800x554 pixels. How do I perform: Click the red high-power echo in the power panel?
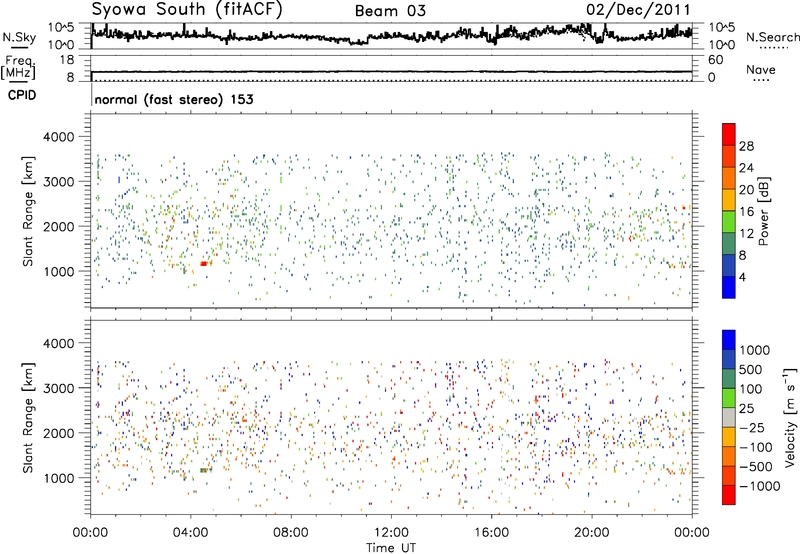(x=205, y=263)
